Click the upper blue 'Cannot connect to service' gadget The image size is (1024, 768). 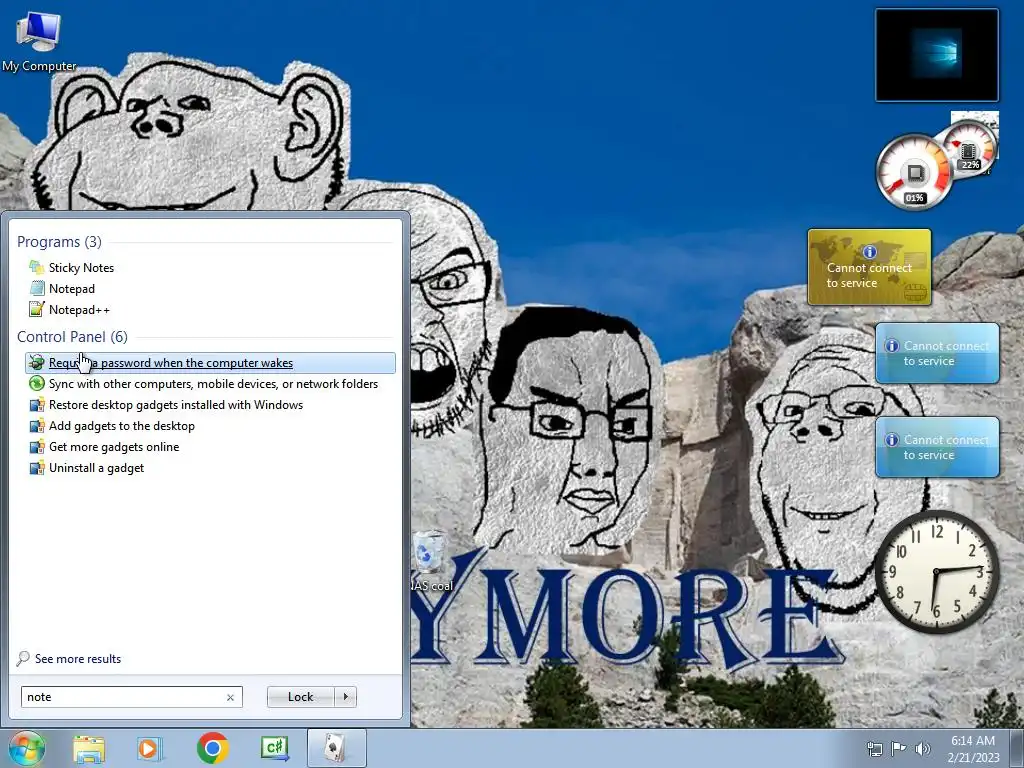point(937,353)
